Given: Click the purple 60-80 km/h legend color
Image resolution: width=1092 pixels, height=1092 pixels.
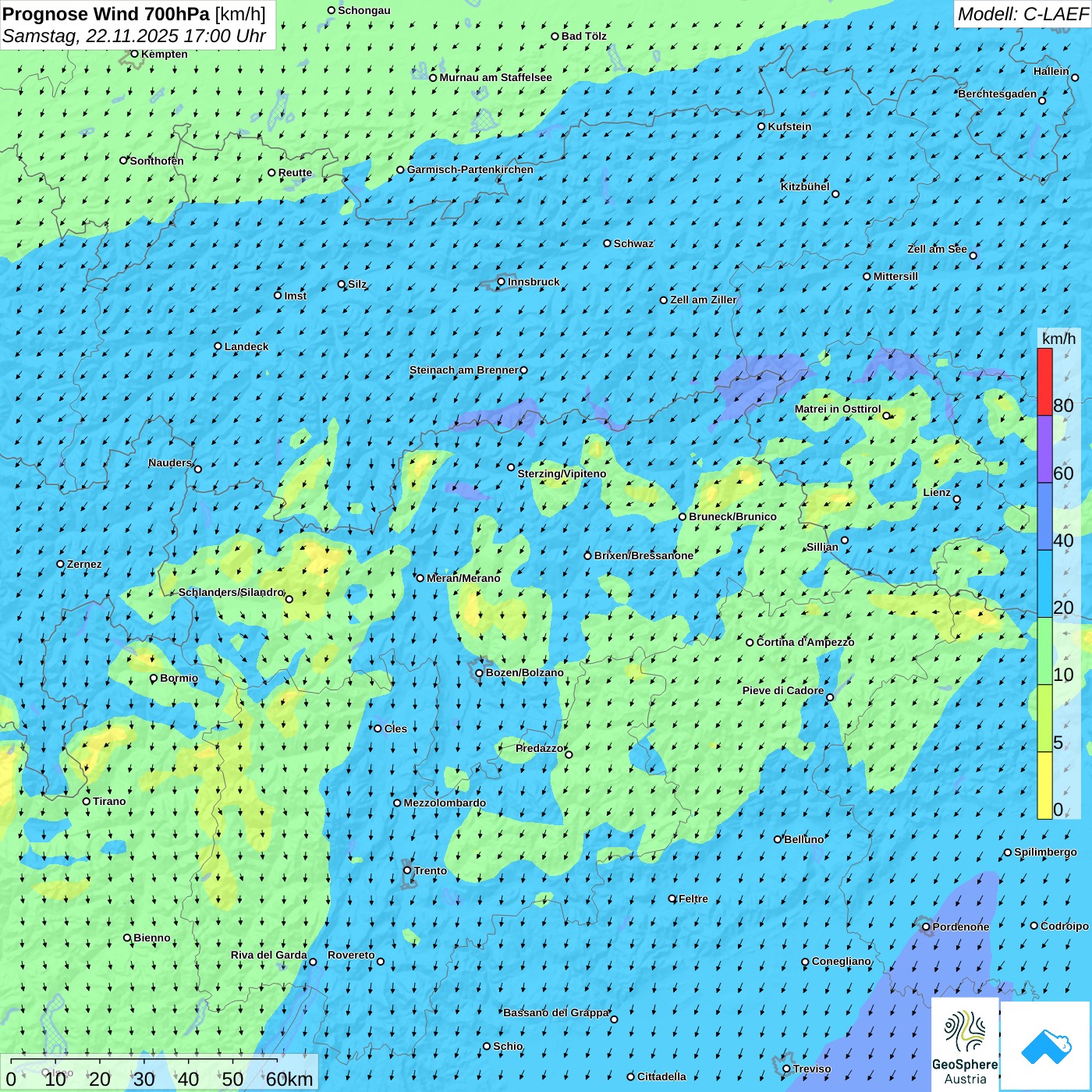Looking at the screenshot, I should point(1044,449).
